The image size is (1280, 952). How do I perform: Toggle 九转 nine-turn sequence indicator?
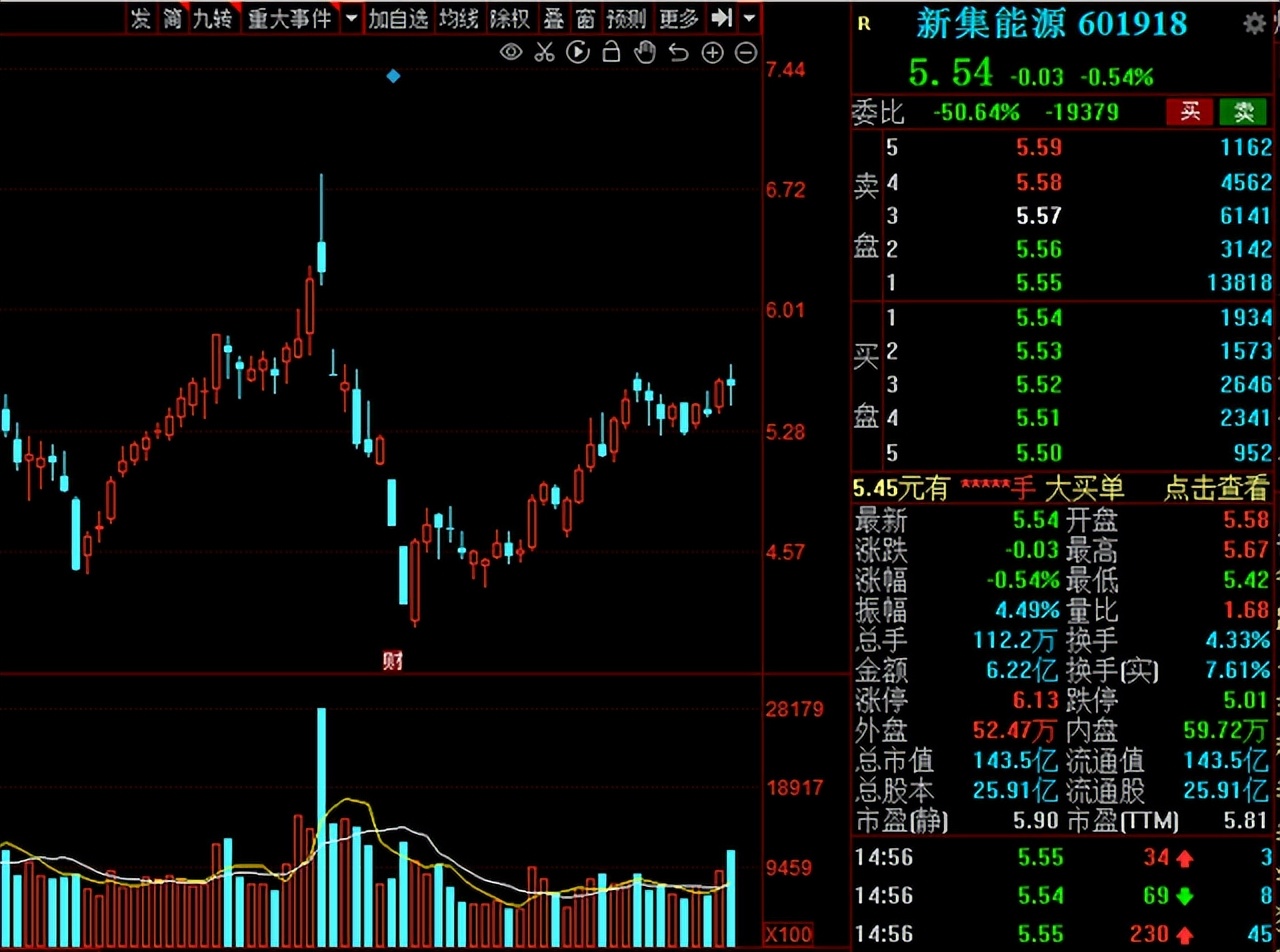[x=212, y=18]
